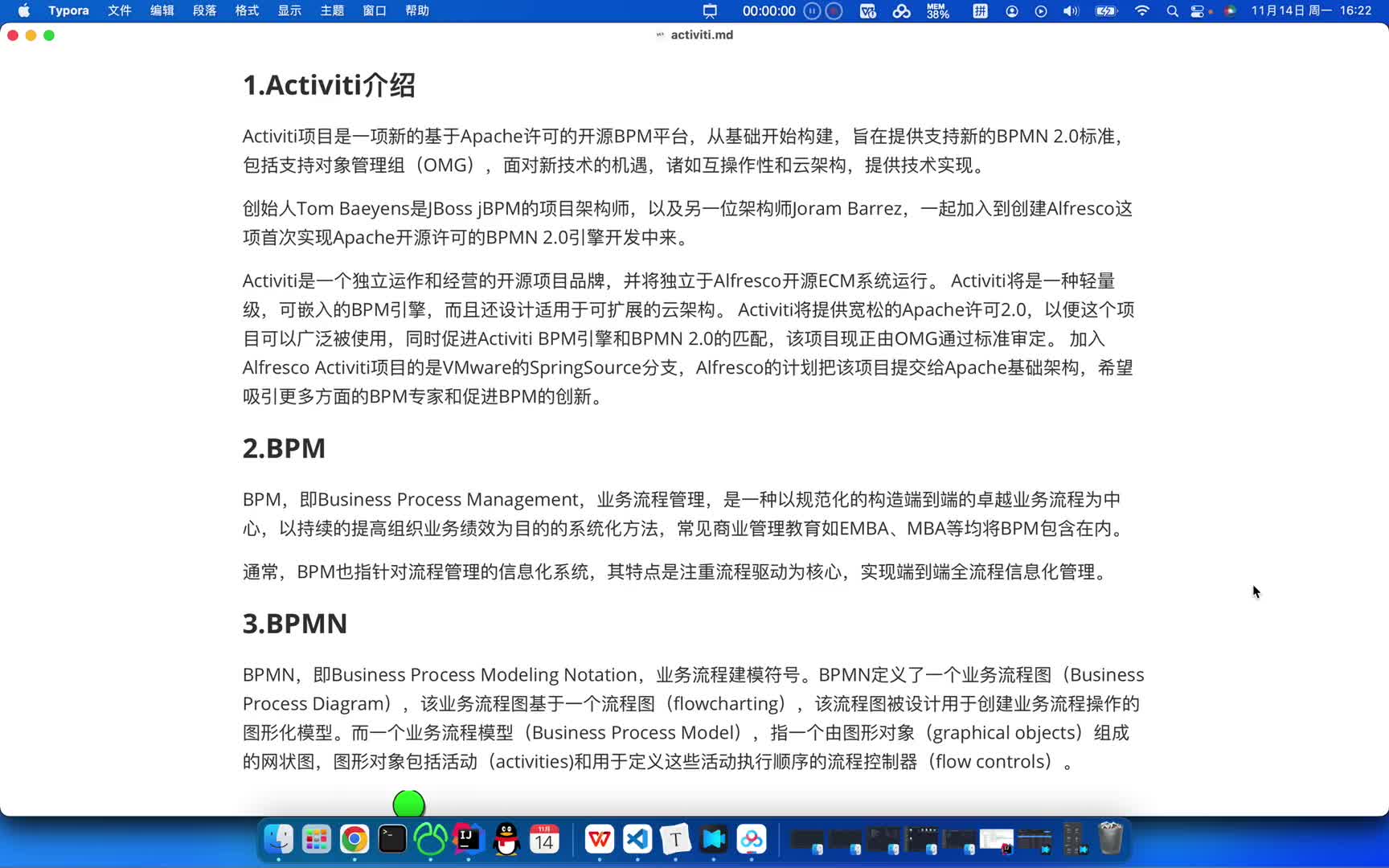This screenshot has width=1389, height=868.
Task: Open the Apple menu
Action: 23,10
